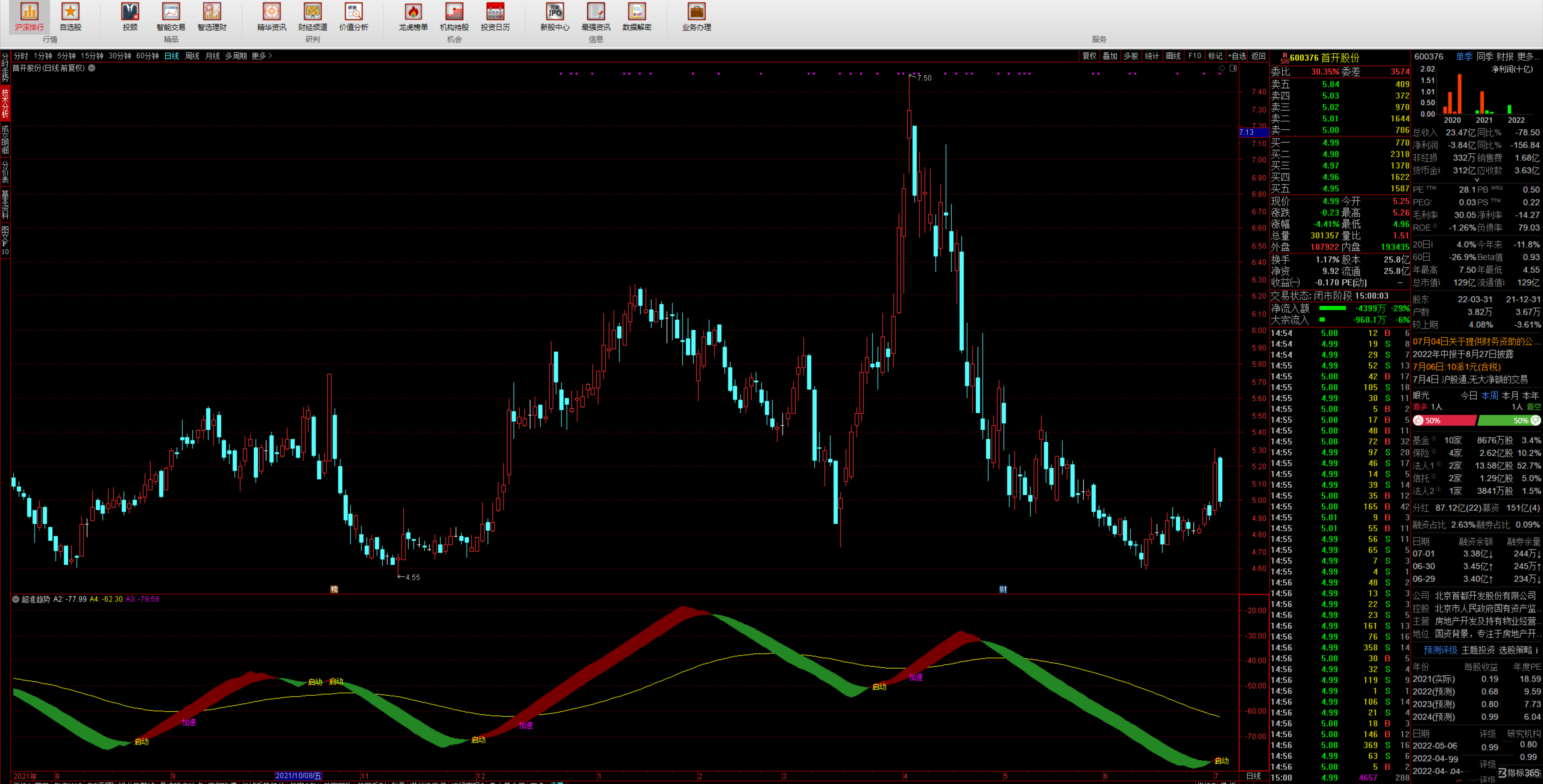This screenshot has height=784, width=1543.
Task: Select 分时走势 sidebar tab
Action: pos(5,67)
